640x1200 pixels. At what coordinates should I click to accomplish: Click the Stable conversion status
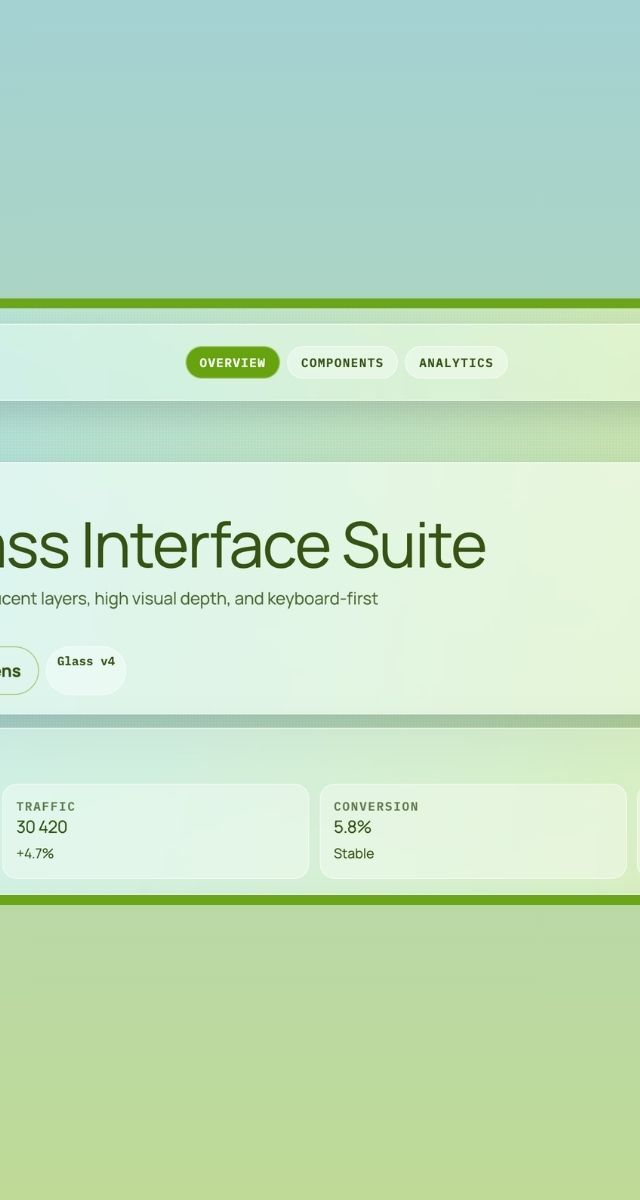pyautogui.click(x=354, y=853)
